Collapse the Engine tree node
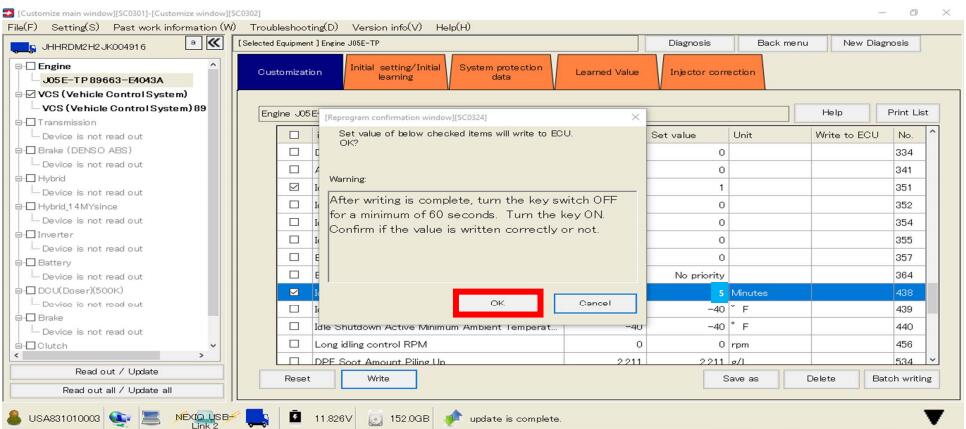This screenshot has height=429, width=966. tap(19, 66)
